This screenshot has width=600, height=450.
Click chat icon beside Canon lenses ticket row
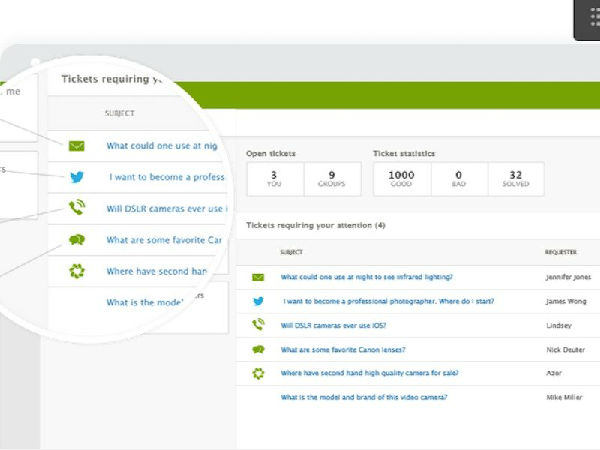point(258,349)
